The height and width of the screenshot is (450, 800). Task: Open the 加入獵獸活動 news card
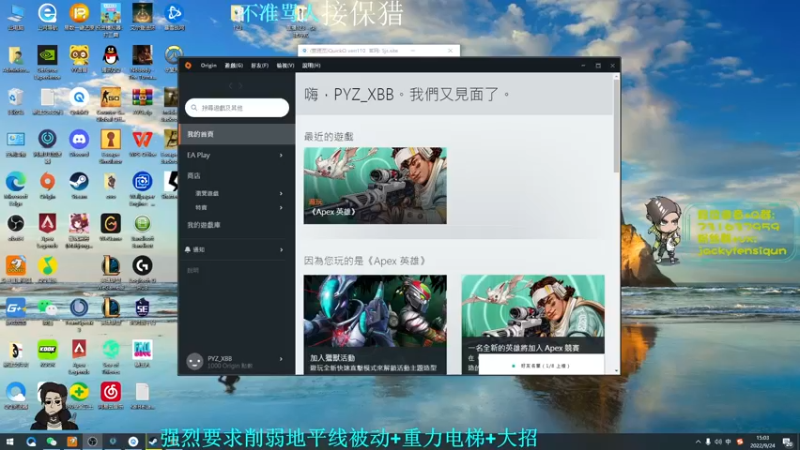pyautogui.click(x=375, y=324)
